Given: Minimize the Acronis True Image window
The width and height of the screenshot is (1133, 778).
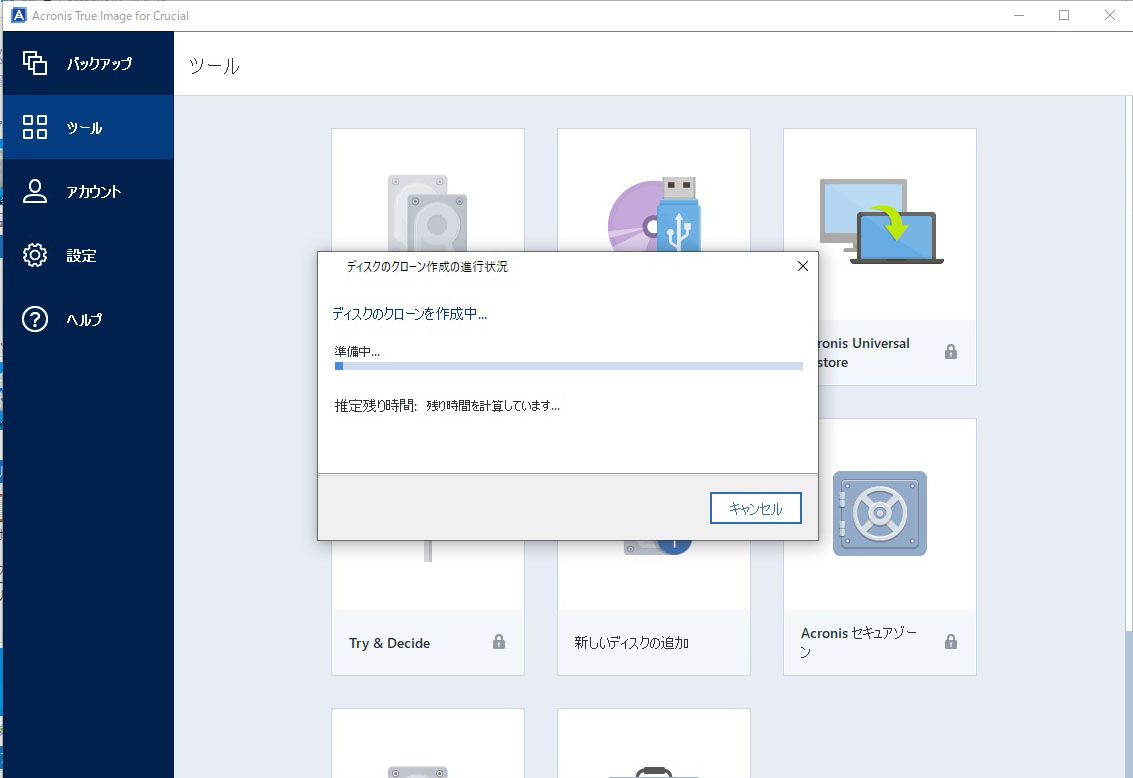Looking at the screenshot, I should pos(1019,15).
